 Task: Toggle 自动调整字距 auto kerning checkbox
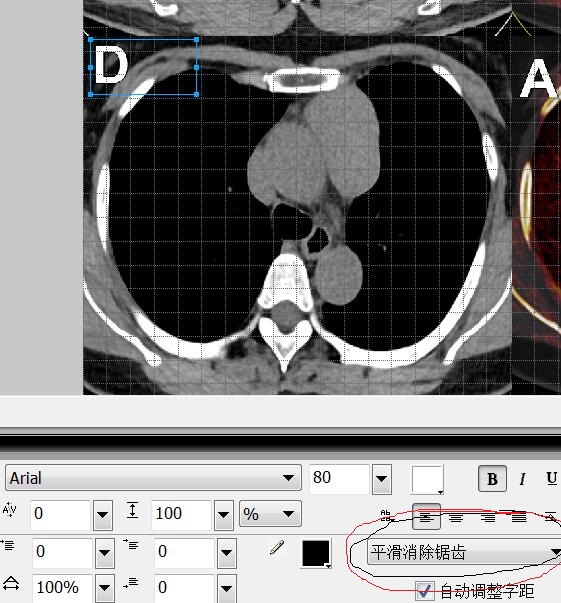click(425, 591)
